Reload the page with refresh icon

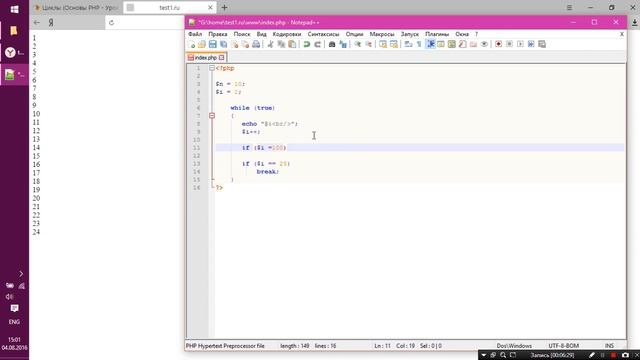click(x=111, y=22)
